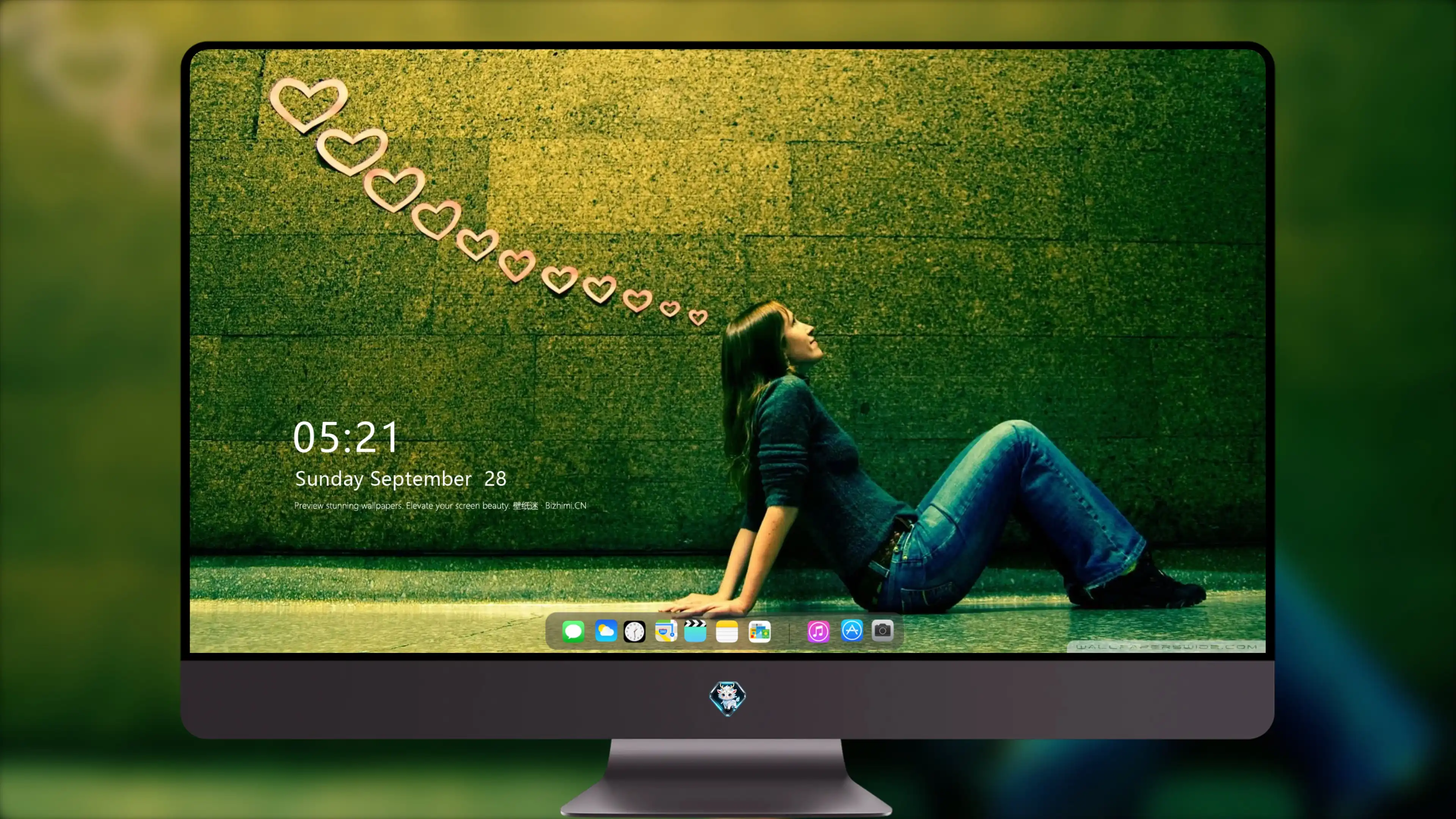Image resolution: width=1456 pixels, height=819 pixels.
Task: Launch the iTunes music app
Action: (x=819, y=631)
